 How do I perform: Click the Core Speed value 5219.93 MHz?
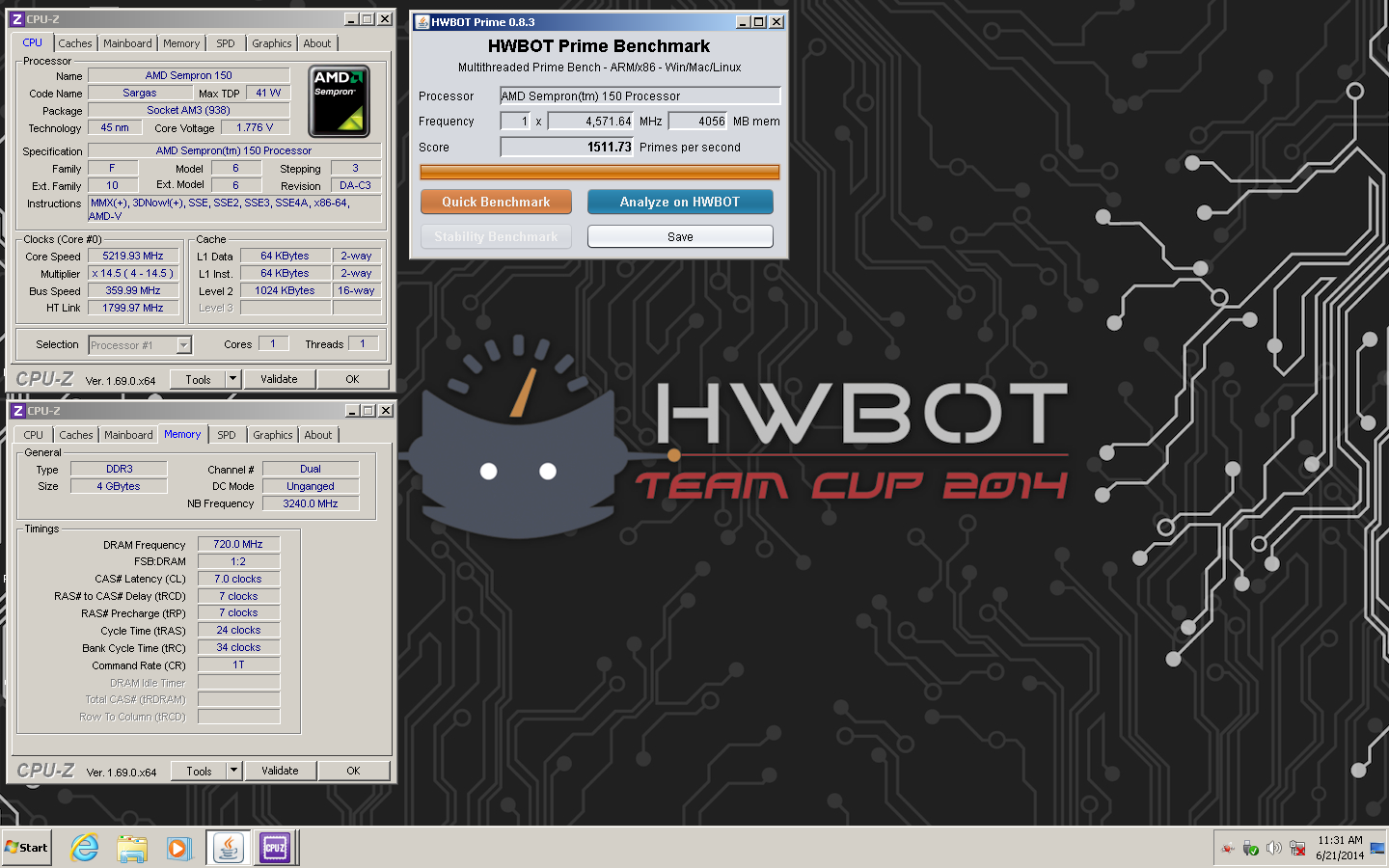[133, 256]
